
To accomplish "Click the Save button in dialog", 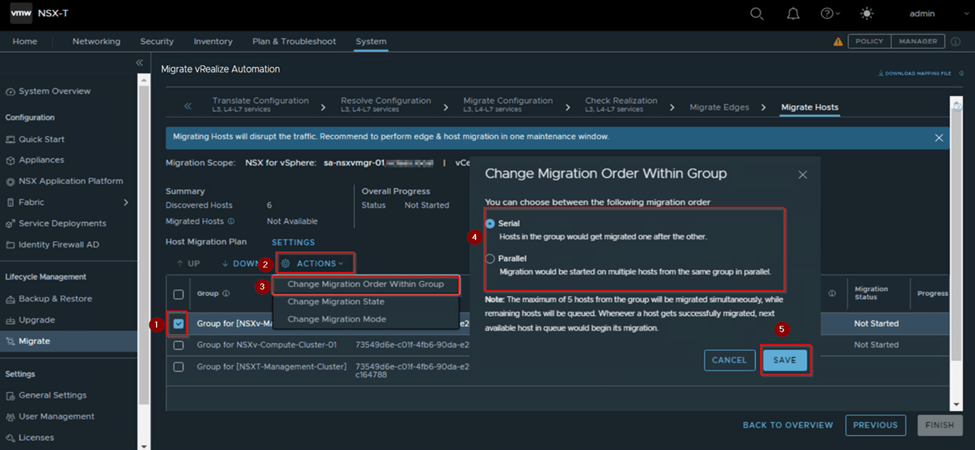I will 785,360.
